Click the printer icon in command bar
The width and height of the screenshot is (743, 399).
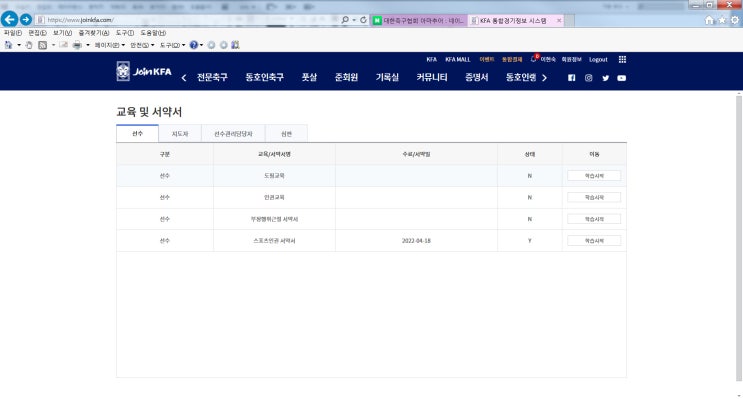[x=77, y=45]
